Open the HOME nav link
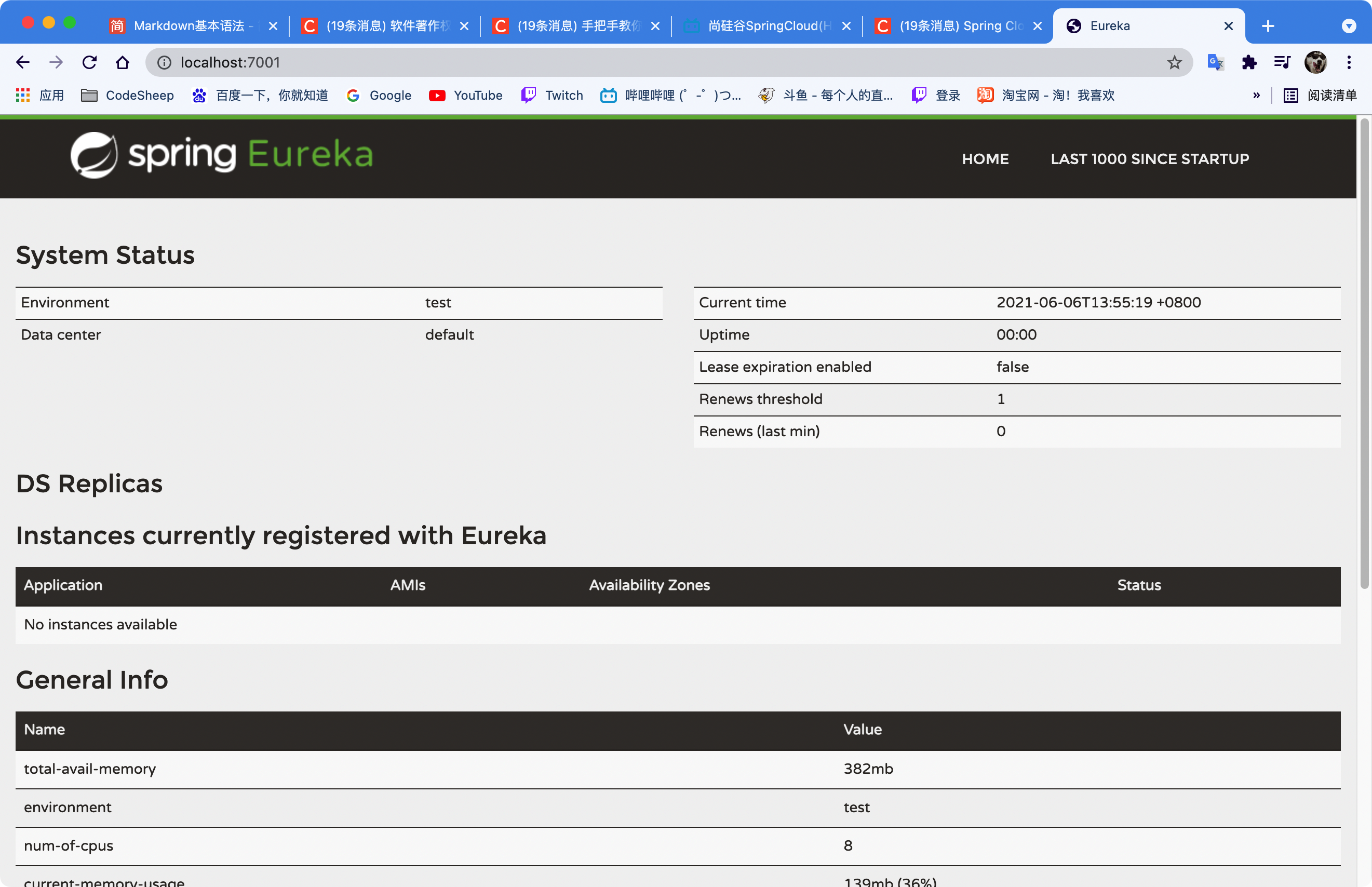Image resolution: width=1372 pixels, height=887 pixels. 985,159
